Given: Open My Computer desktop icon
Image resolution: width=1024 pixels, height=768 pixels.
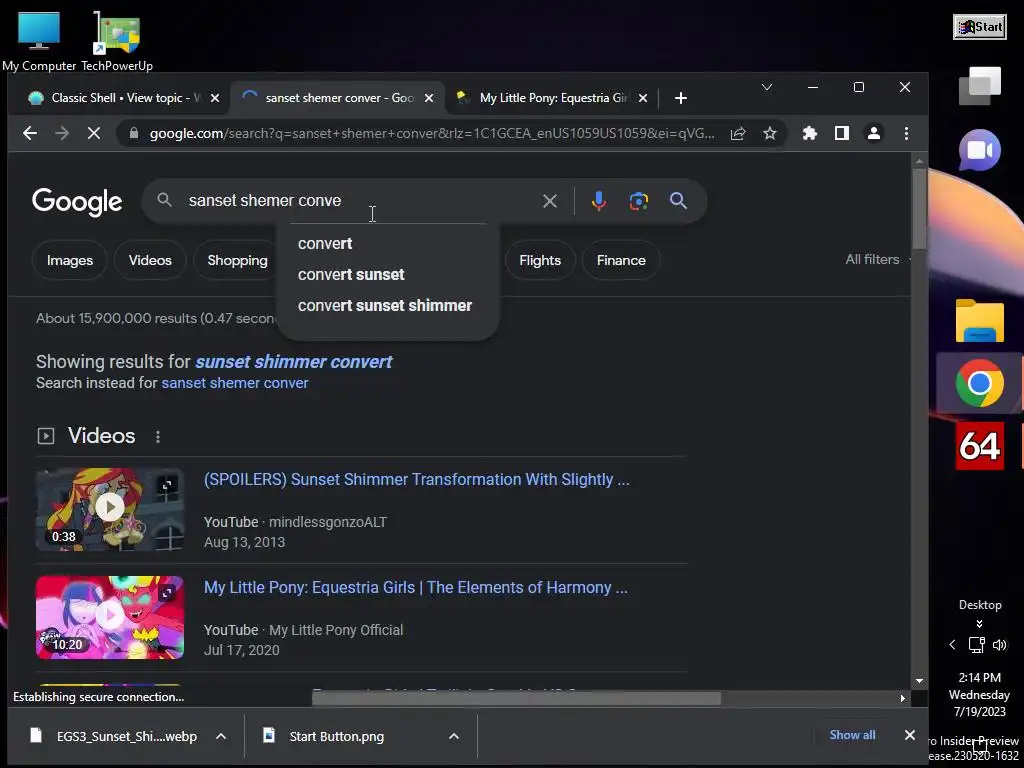Looking at the screenshot, I should 39,42.
